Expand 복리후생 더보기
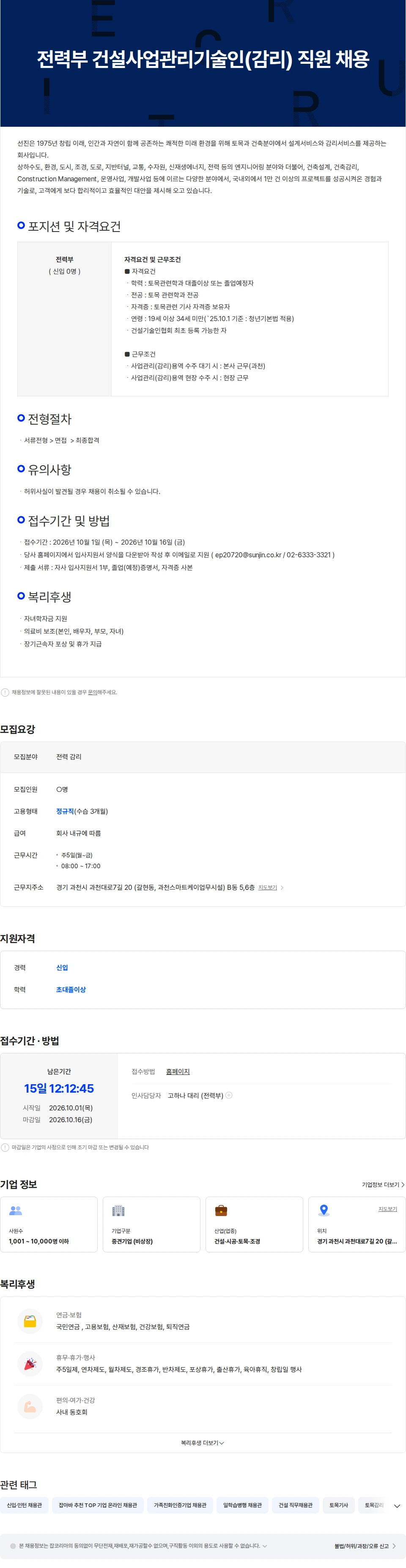 203,1443
